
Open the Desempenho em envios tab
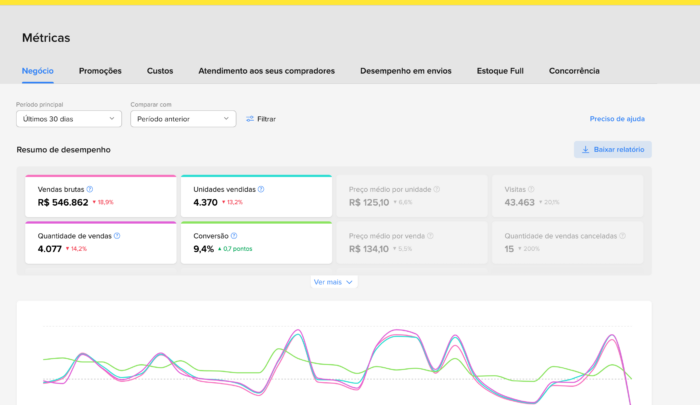coord(406,71)
